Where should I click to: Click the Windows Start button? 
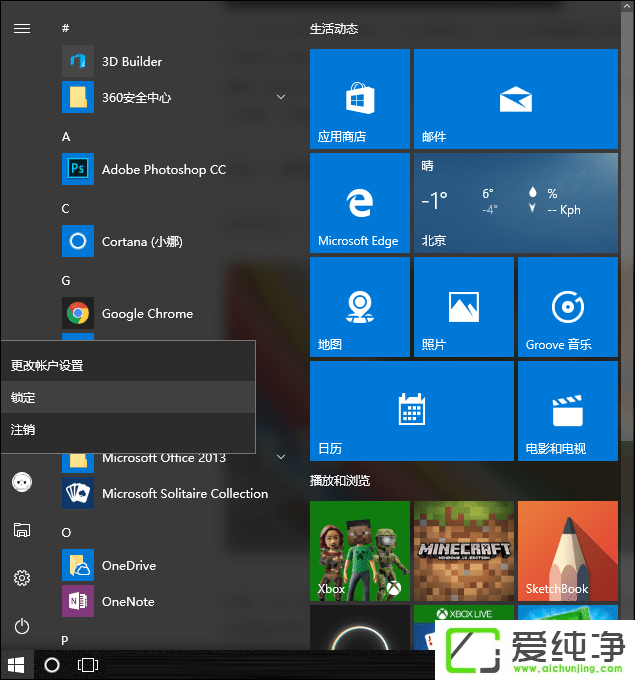[16, 665]
